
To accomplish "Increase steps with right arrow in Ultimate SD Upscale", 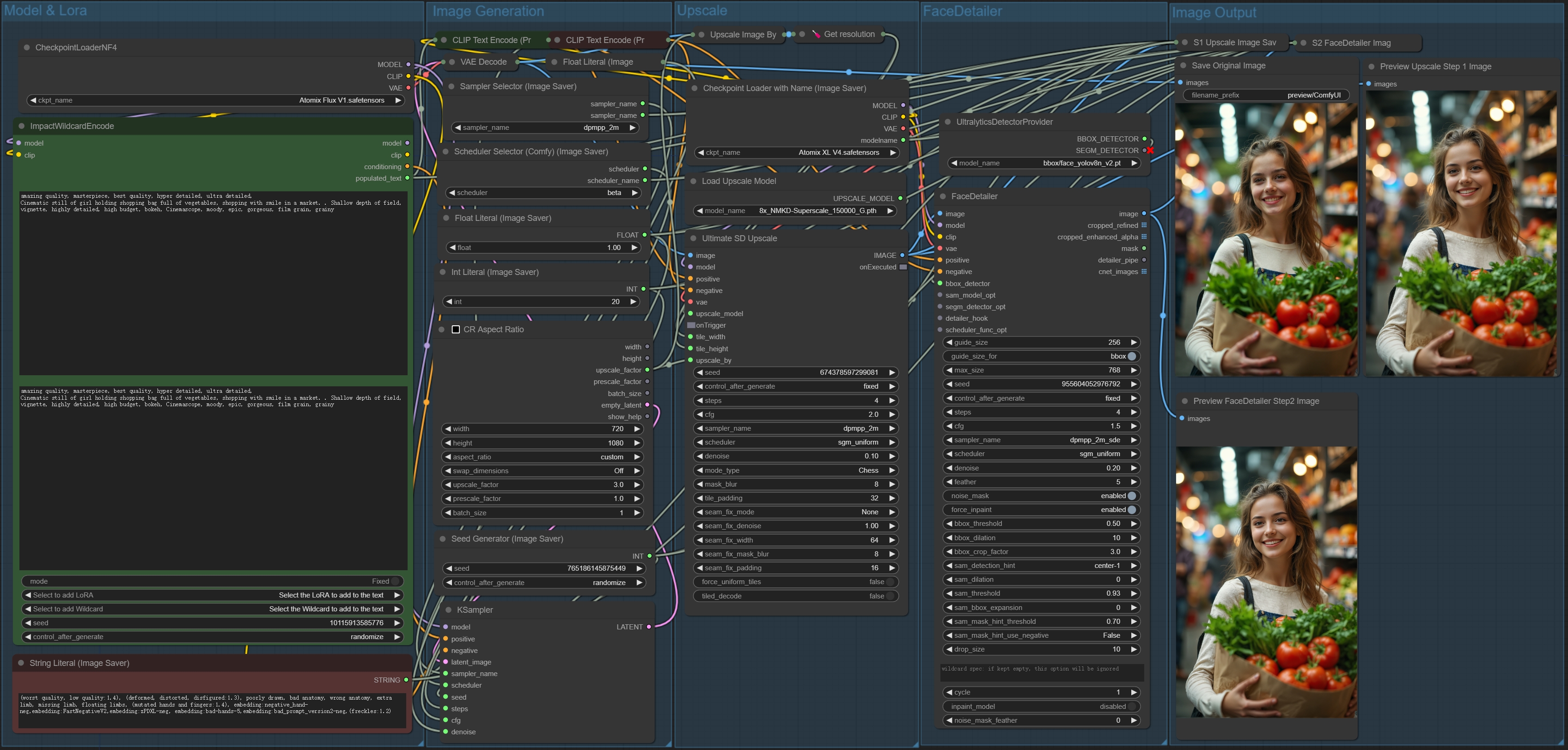I will (892, 401).
